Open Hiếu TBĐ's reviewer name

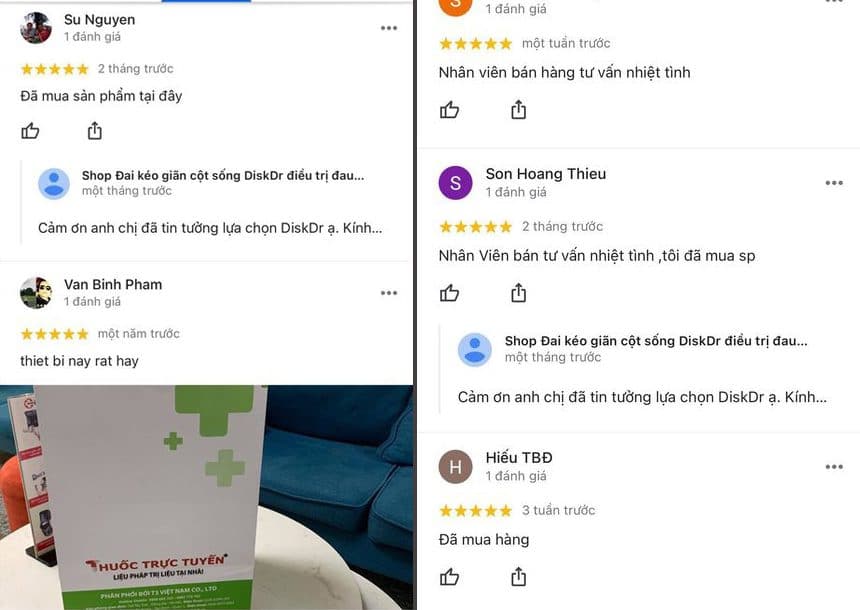click(519, 458)
